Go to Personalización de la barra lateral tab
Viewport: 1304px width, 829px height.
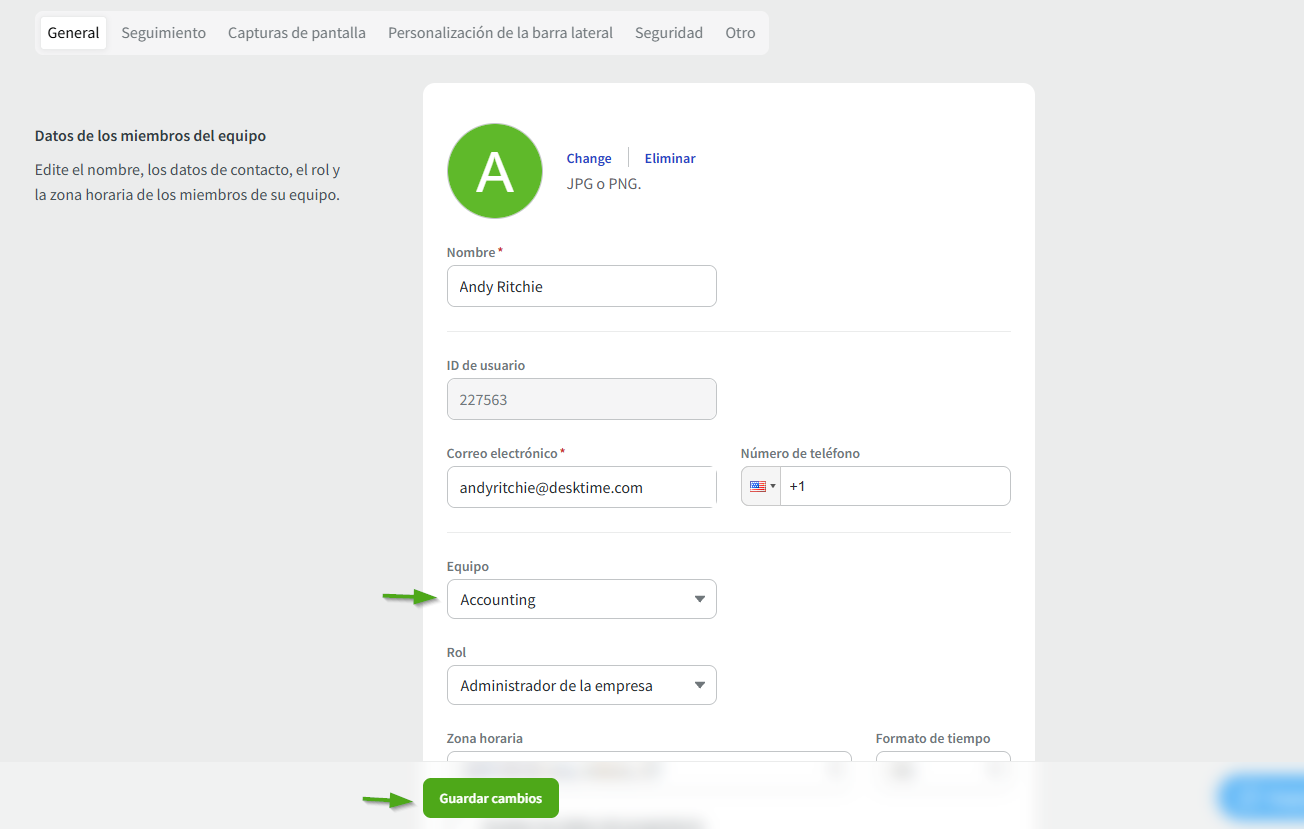click(x=500, y=33)
